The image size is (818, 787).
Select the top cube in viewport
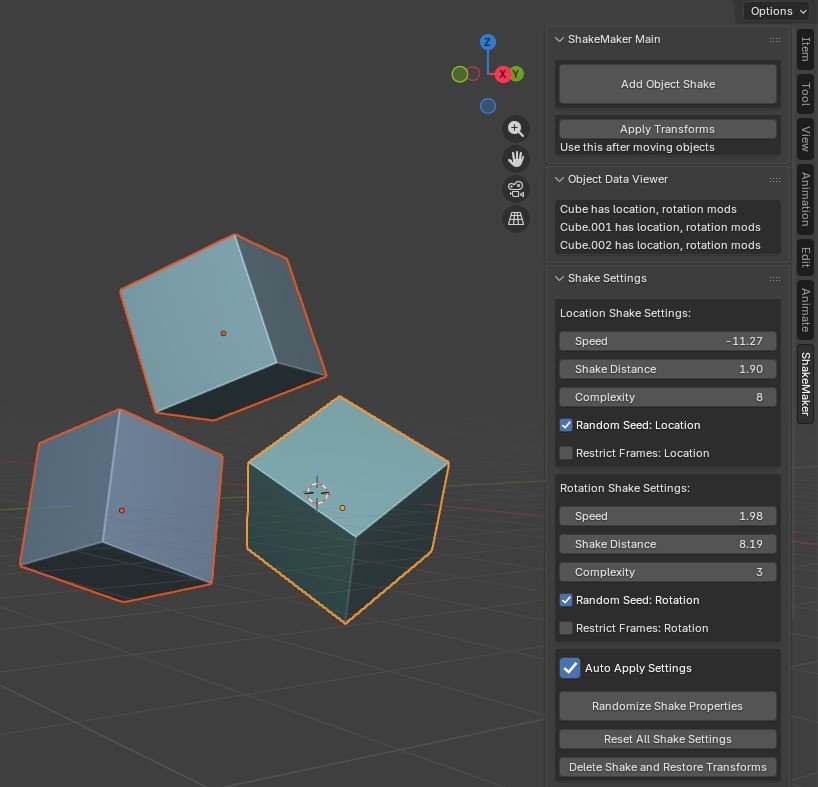223,328
